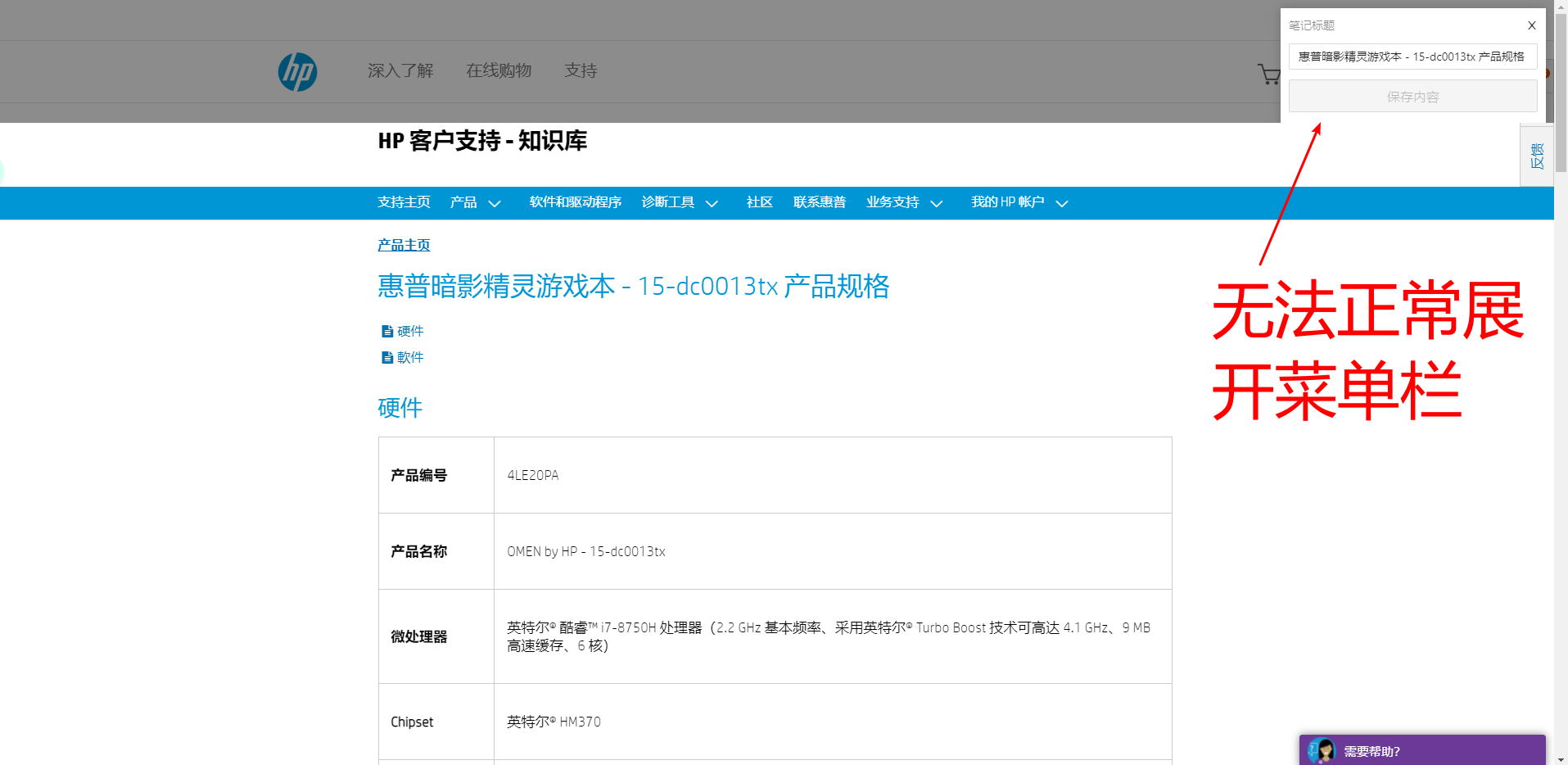Click the vertical page scrollbar thumb
The width and height of the screenshot is (1568, 765).
coord(1561,92)
